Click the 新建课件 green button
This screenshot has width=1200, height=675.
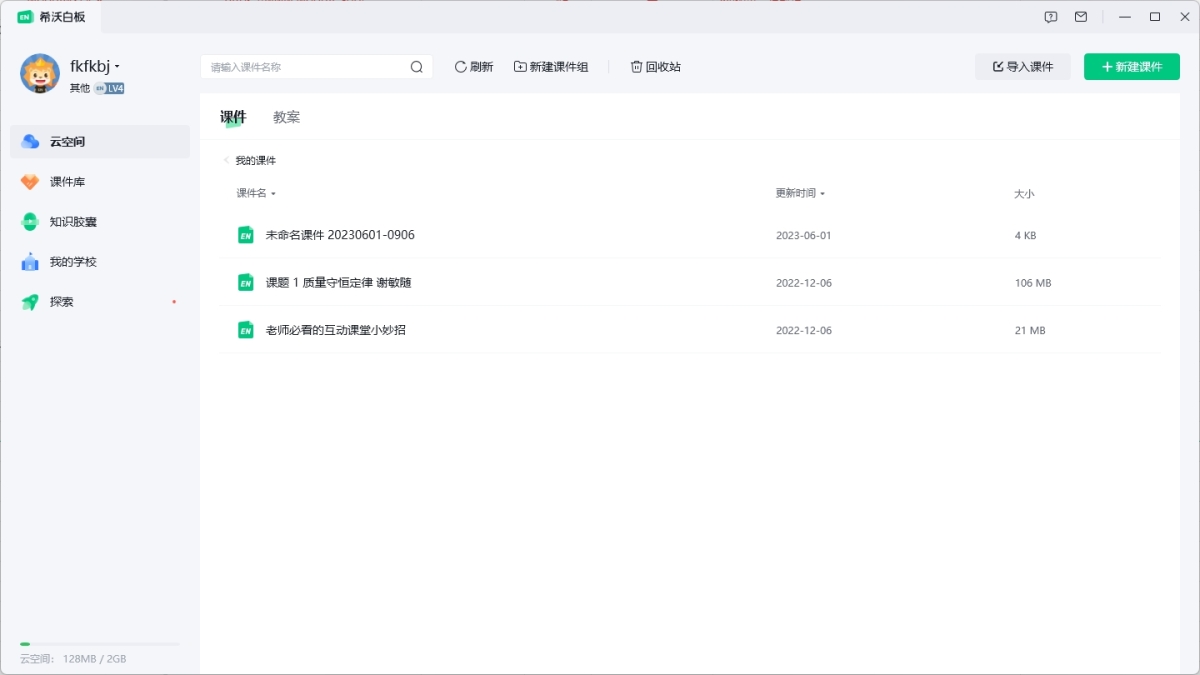coord(1131,67)
